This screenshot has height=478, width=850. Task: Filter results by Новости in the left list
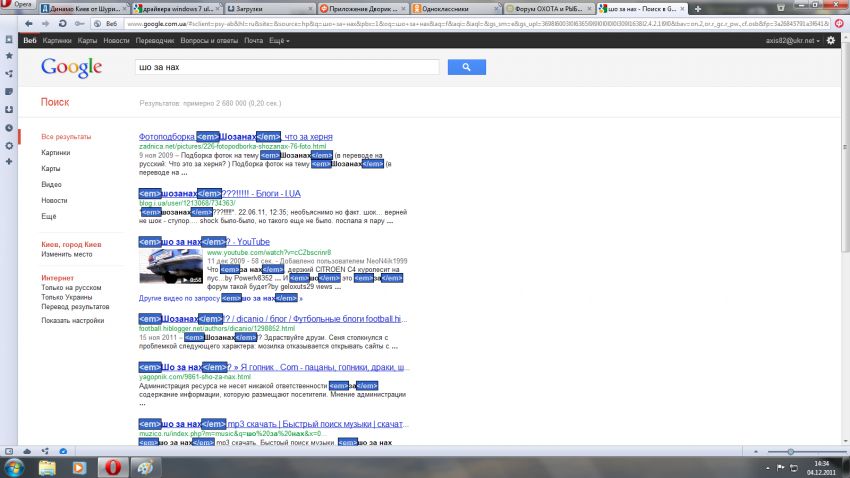pyautogui.click(x=54, y=200)
